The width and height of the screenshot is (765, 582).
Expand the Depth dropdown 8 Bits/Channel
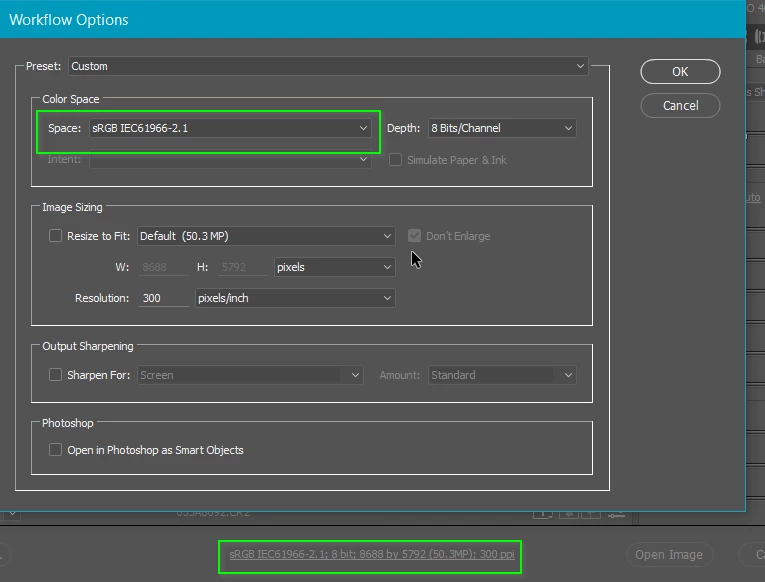[502, 128]
